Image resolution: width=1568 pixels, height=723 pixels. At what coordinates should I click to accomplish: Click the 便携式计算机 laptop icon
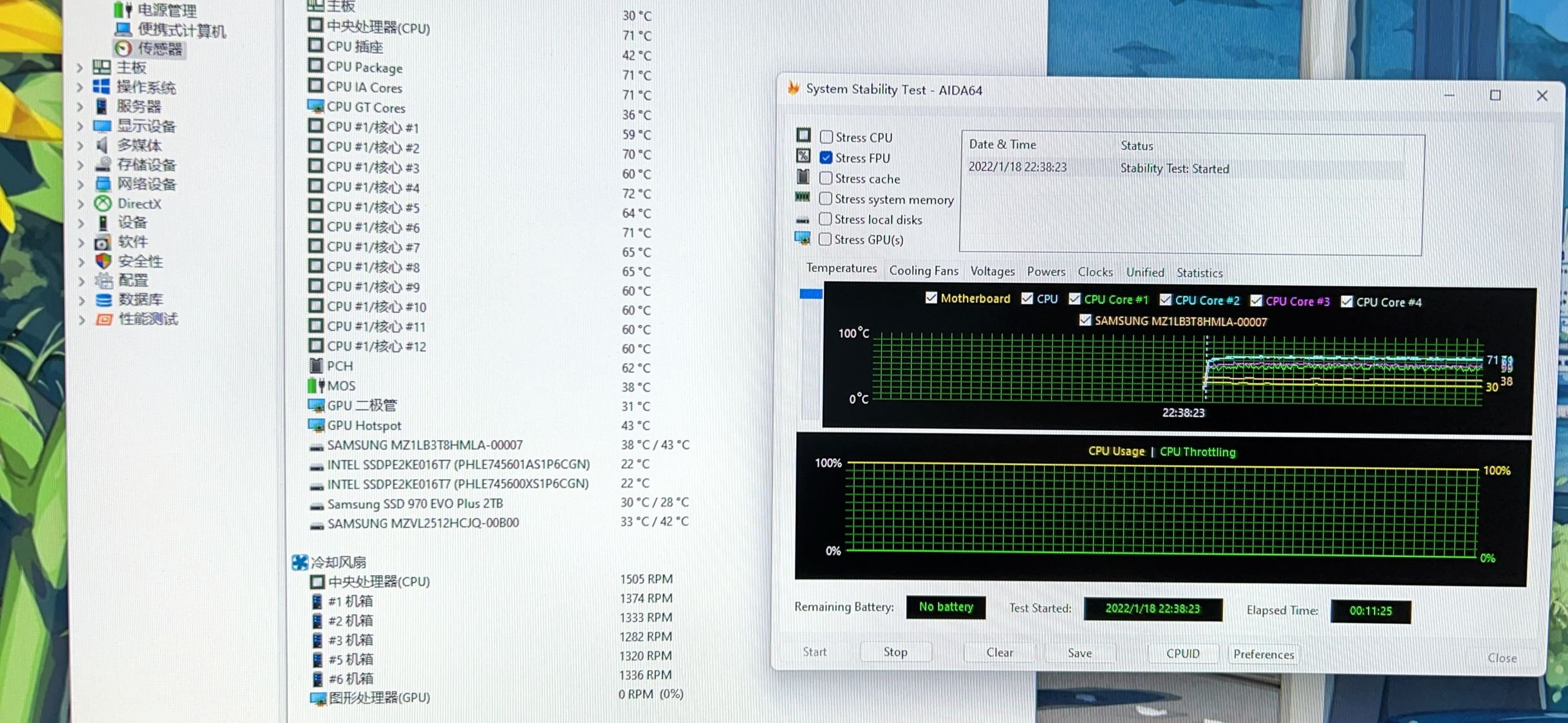click(x=124, y=30)
